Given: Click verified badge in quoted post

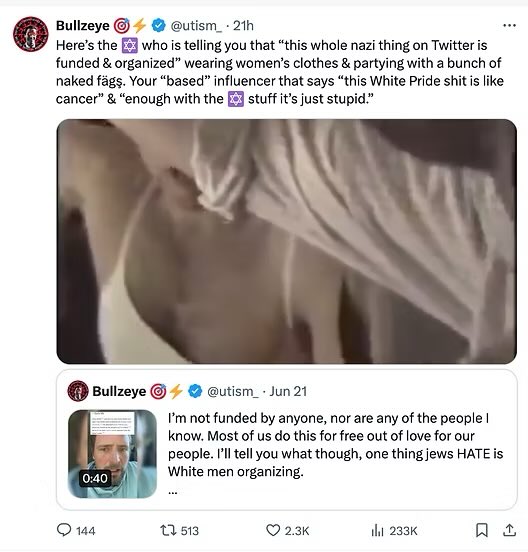Looking at the screenshot, I should pyautogui.click(x=195, y=391).
